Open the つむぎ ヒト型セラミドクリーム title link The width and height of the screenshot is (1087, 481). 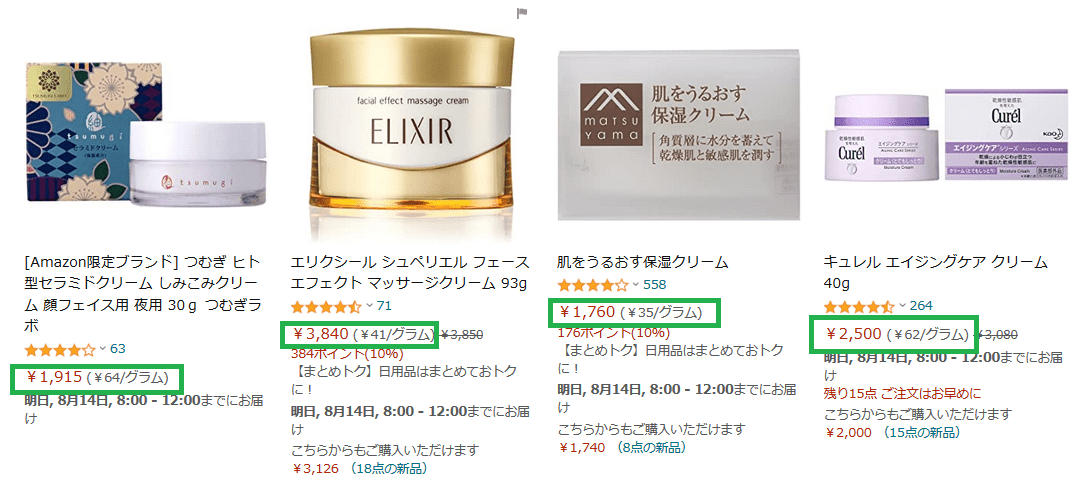click(144, 294)
